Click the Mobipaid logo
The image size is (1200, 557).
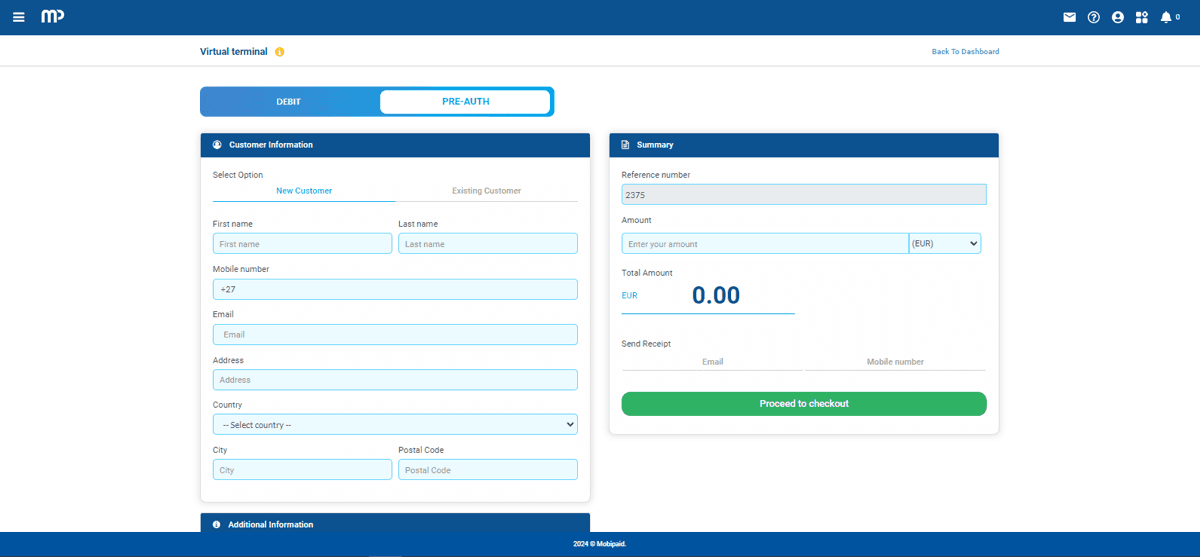pos(52,17)
